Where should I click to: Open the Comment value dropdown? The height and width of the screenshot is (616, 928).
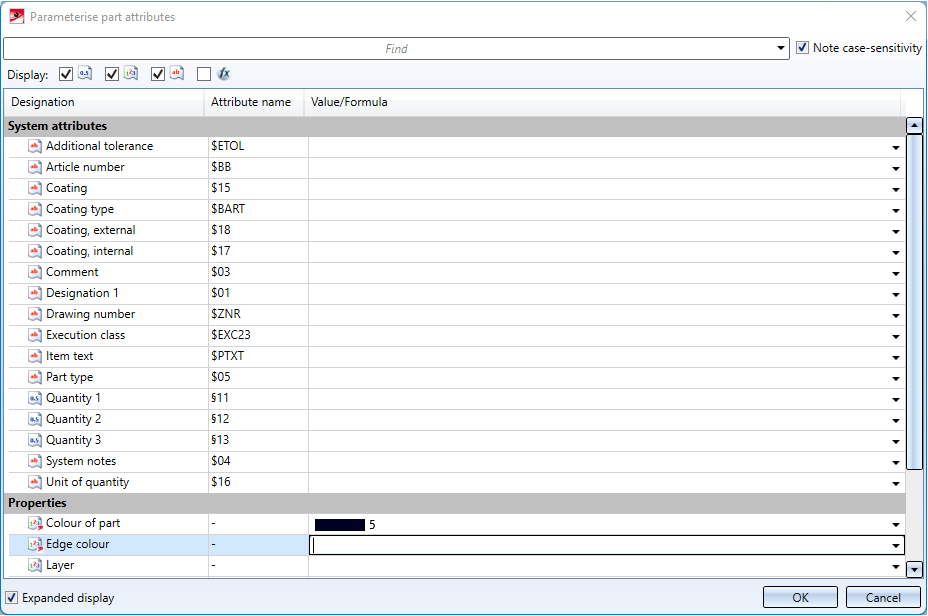(895, 273)
